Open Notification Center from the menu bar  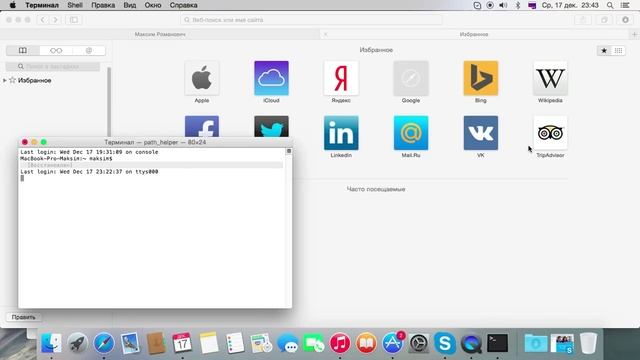pos(625,5)
